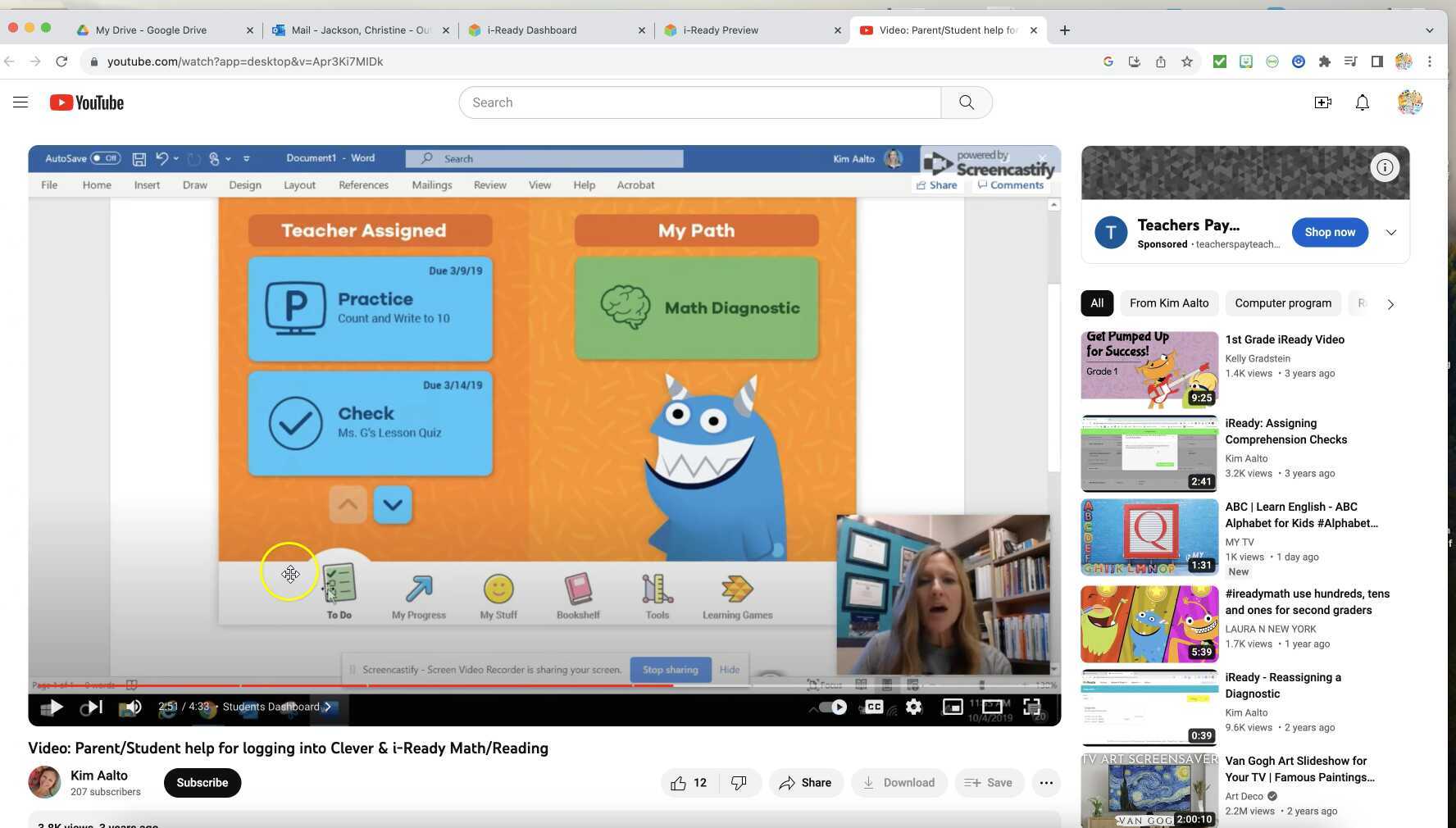Click the search magnifier icon
Screen dimensions: 1456x828
966,102
